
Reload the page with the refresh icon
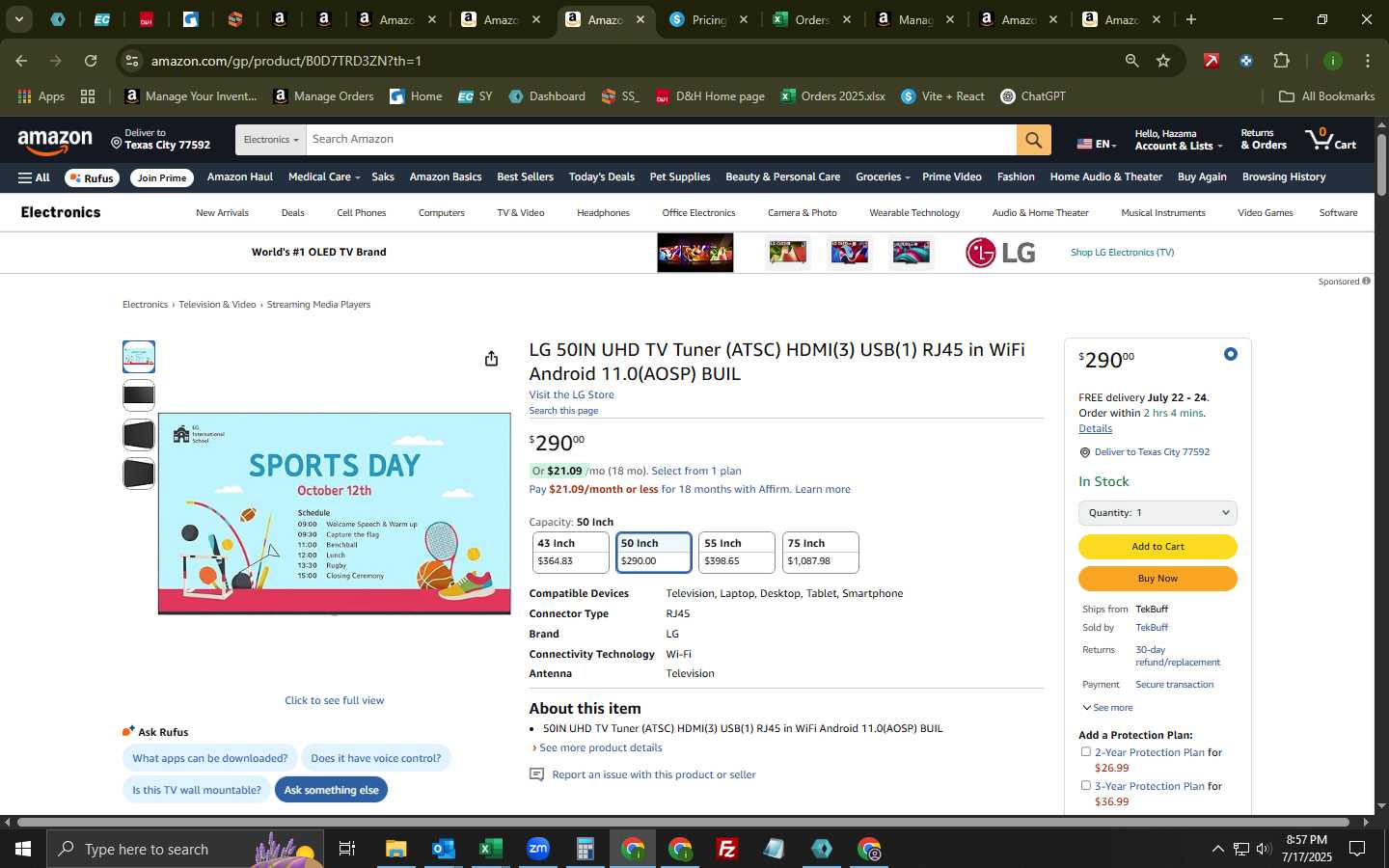pyautogui.click(x=90, y=61)
